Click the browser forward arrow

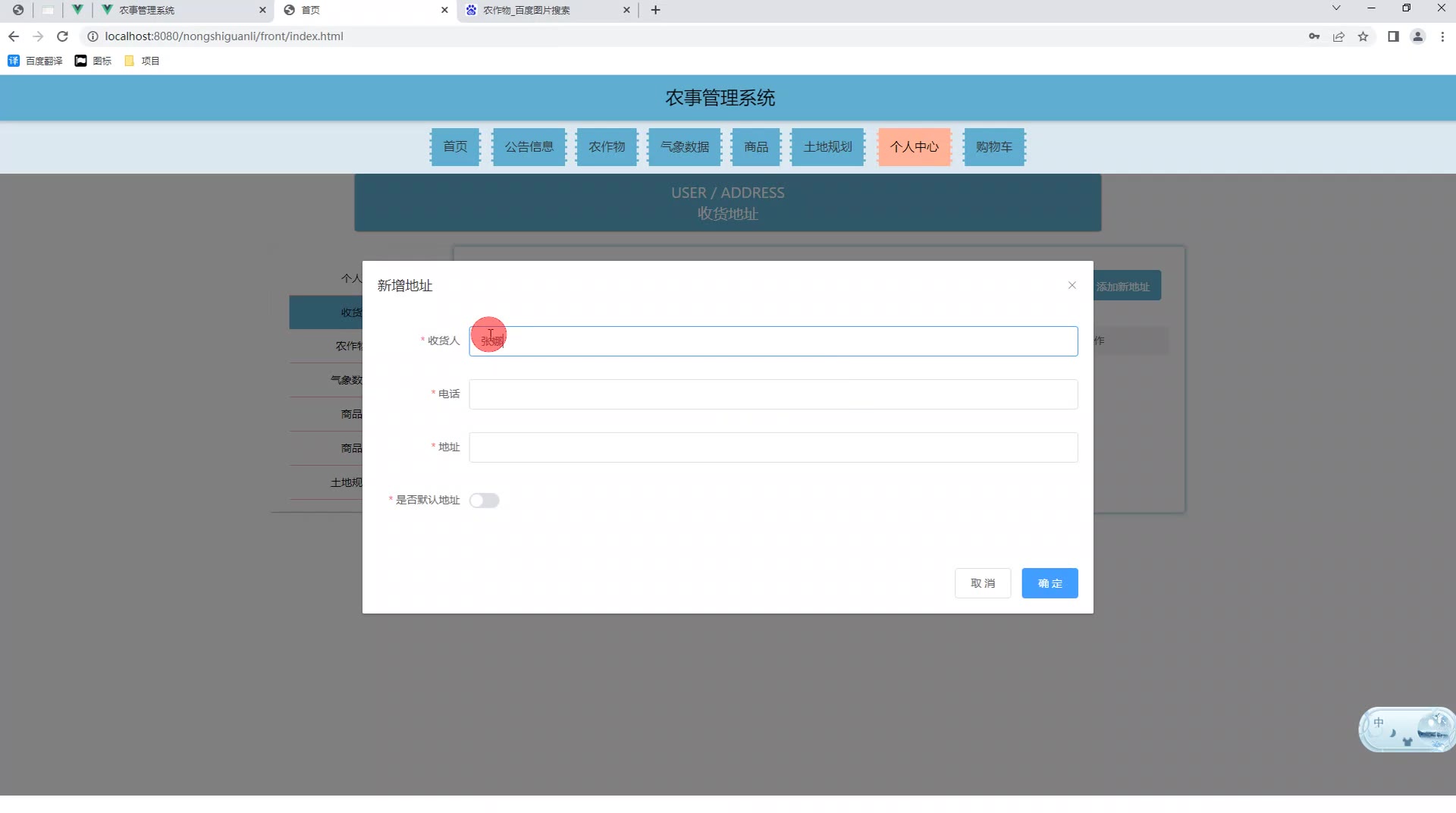coord(38,36)
